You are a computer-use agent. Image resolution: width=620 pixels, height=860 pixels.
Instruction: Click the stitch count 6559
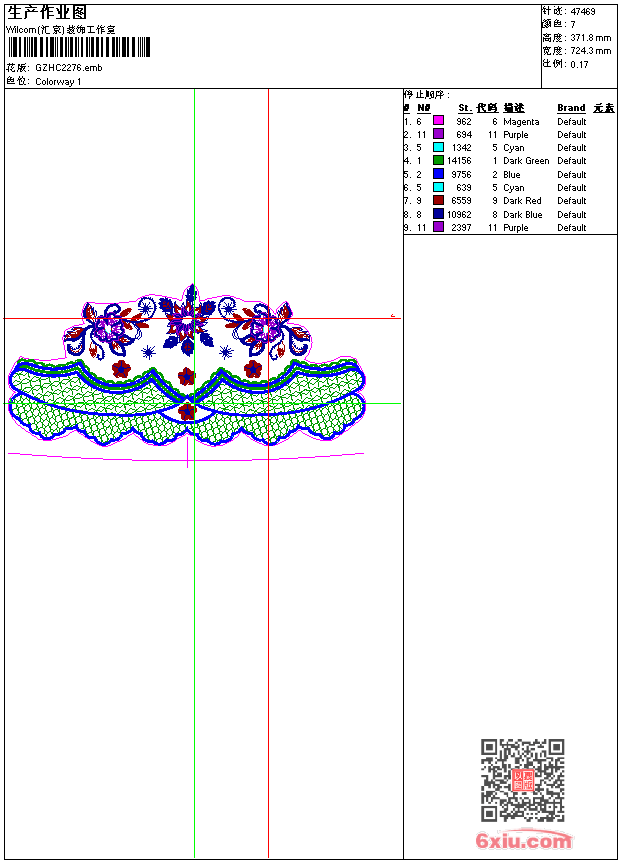click(x=461, y=201)
